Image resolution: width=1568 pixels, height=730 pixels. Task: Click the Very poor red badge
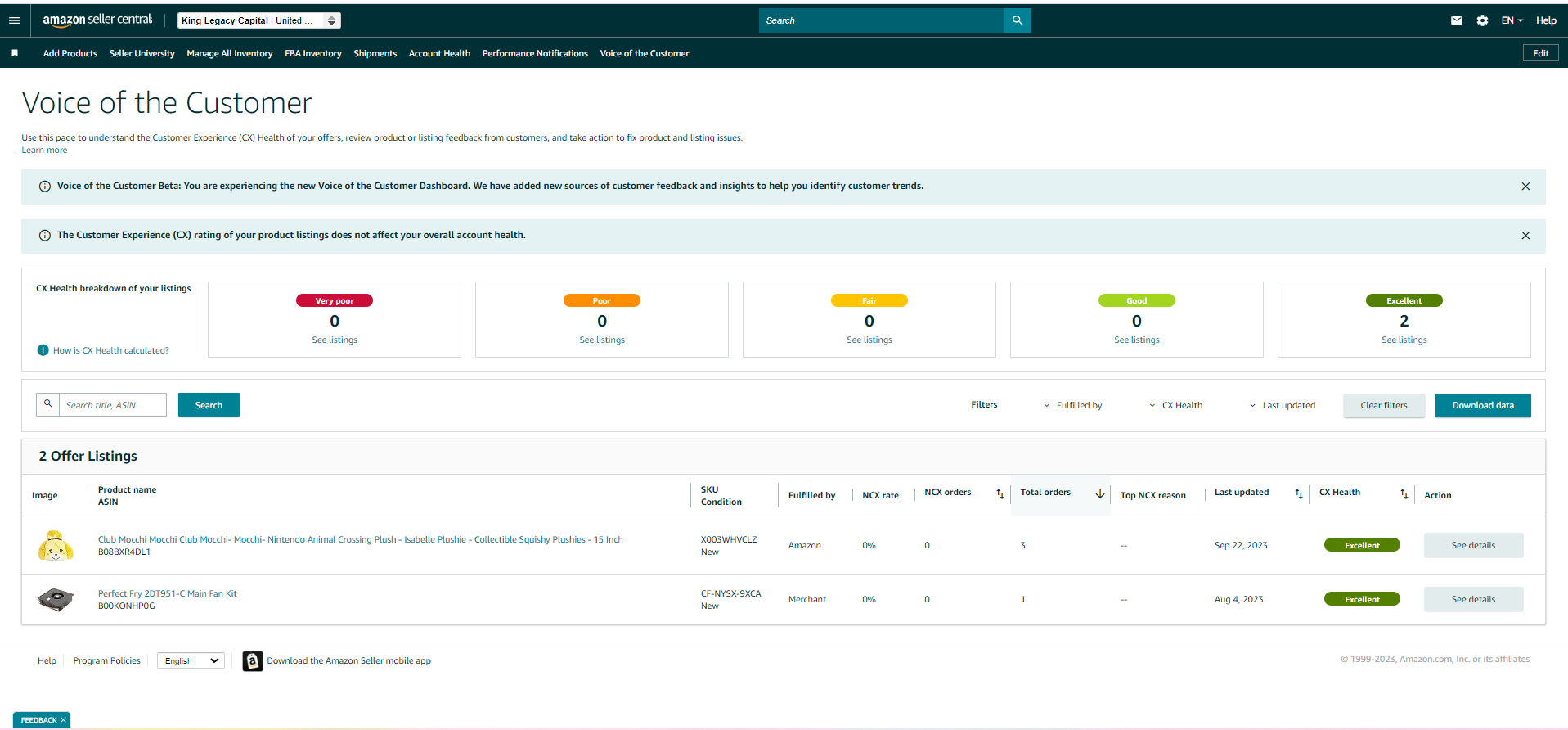(335, 300)
